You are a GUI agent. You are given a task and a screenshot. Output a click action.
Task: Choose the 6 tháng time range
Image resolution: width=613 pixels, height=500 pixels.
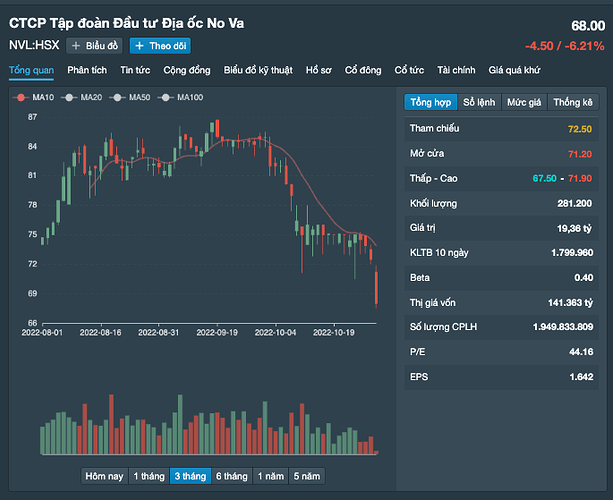pos(231,476)
